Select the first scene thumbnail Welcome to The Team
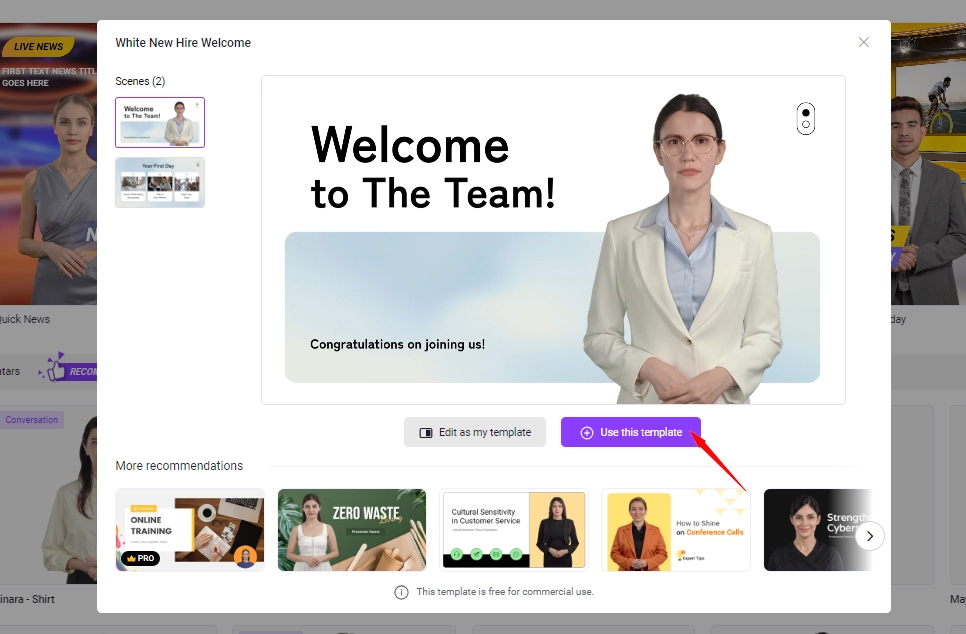The width and height of the screenshot is (966, 634). point(160,122)
